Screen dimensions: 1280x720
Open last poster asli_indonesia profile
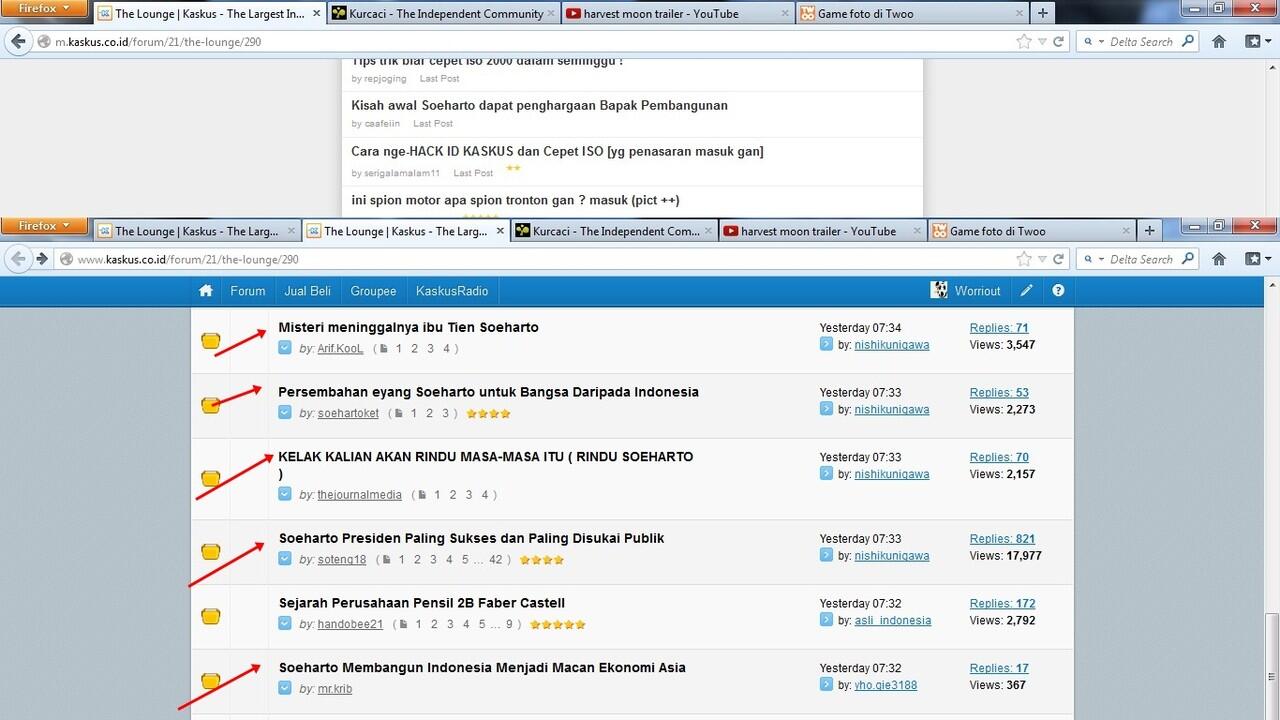tap(892, 621)
